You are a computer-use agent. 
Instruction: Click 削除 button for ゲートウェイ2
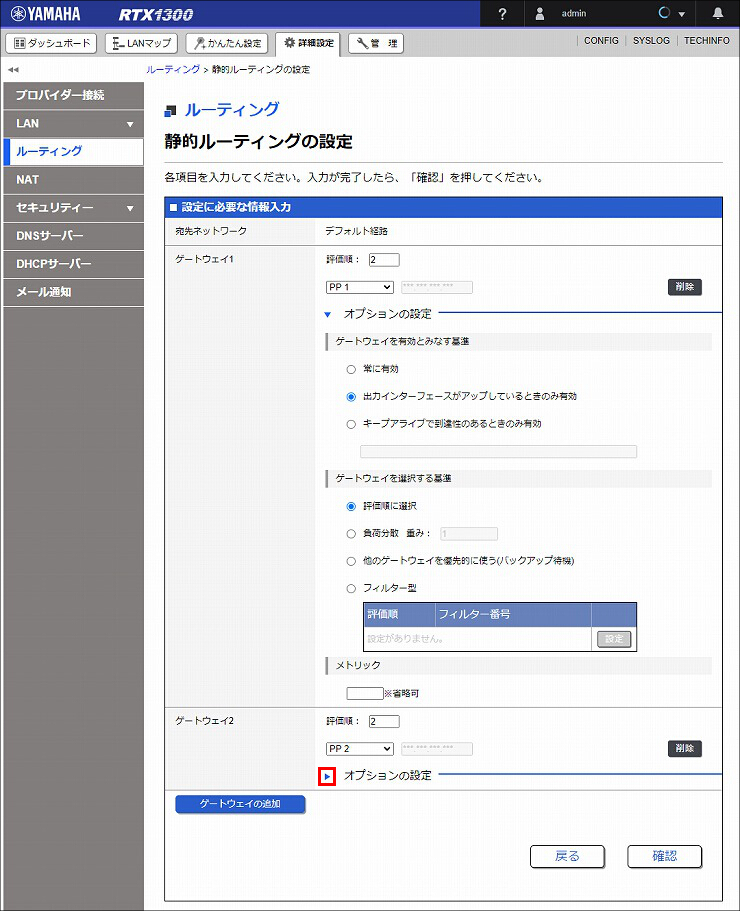click(x=685, y=749)
